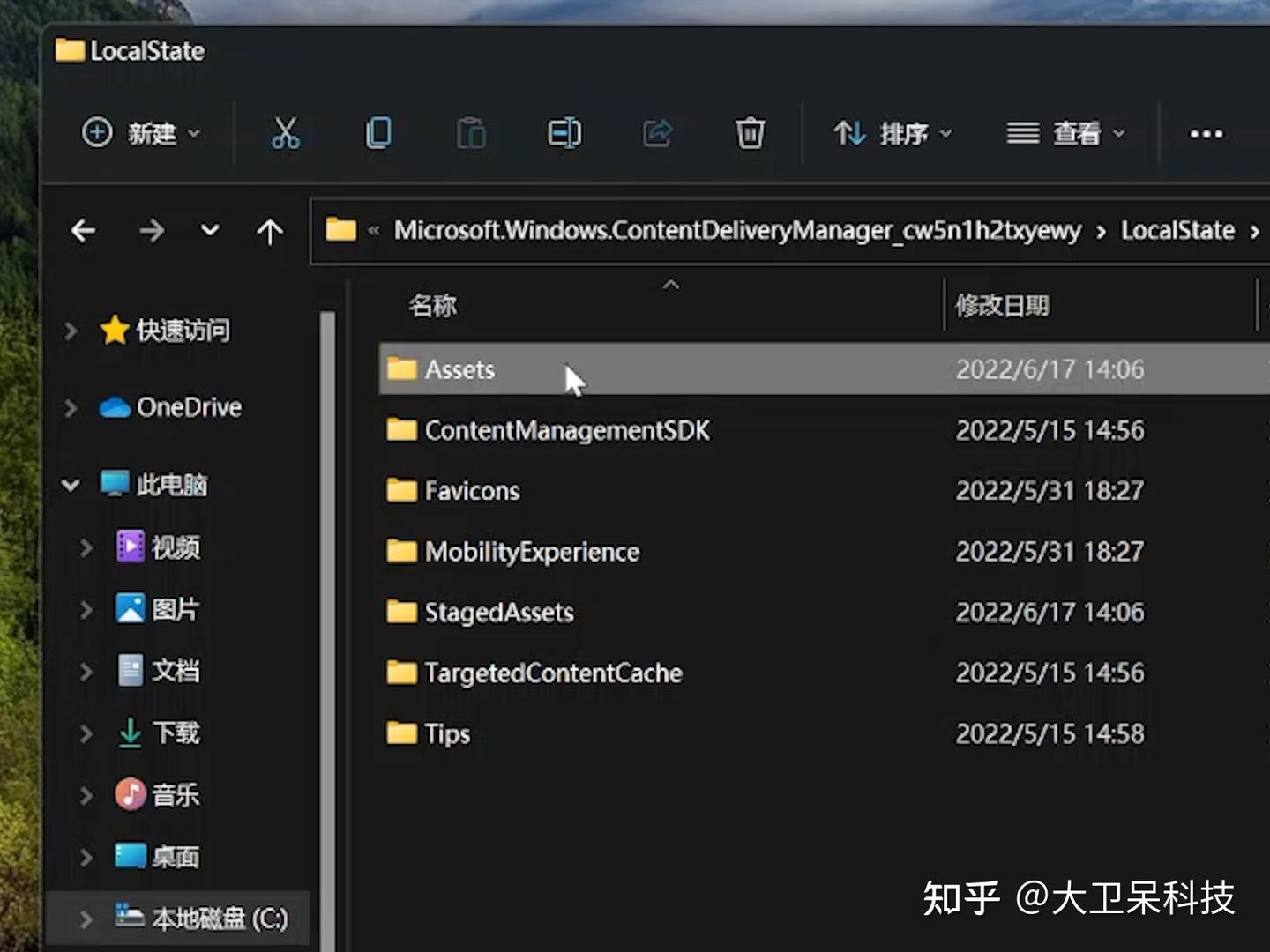Click the Delete trash can icon
This screenshot has height=952, width=1270.
pyautogui.click(x=750, y=133)
